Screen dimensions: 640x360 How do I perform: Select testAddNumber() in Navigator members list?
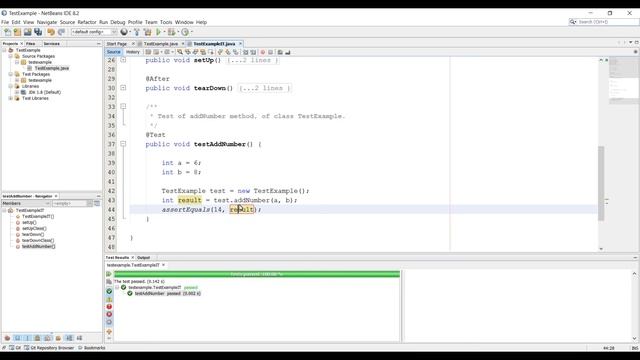click(x=38, y=247)
